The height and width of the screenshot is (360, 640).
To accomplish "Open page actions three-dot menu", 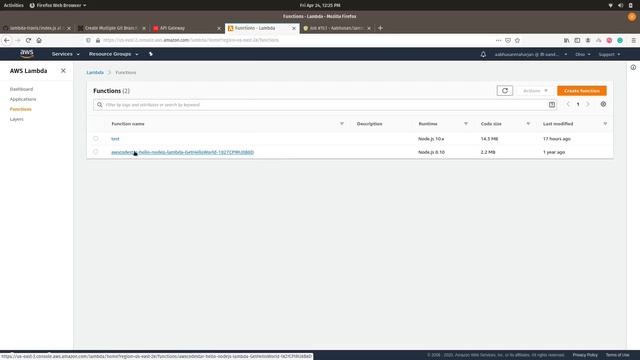I will (x=498, y=40).
